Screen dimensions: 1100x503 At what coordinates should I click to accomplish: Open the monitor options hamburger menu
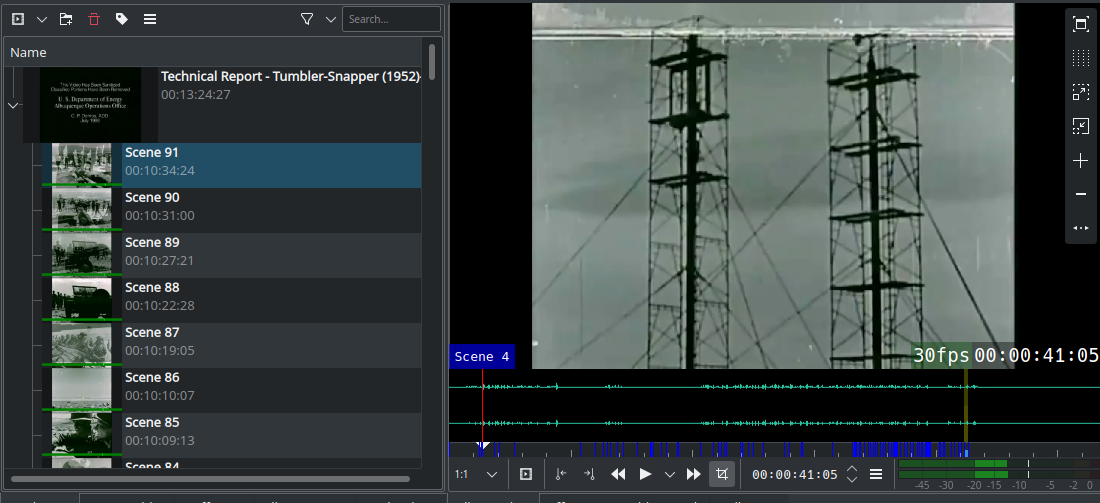pos(876,474)
